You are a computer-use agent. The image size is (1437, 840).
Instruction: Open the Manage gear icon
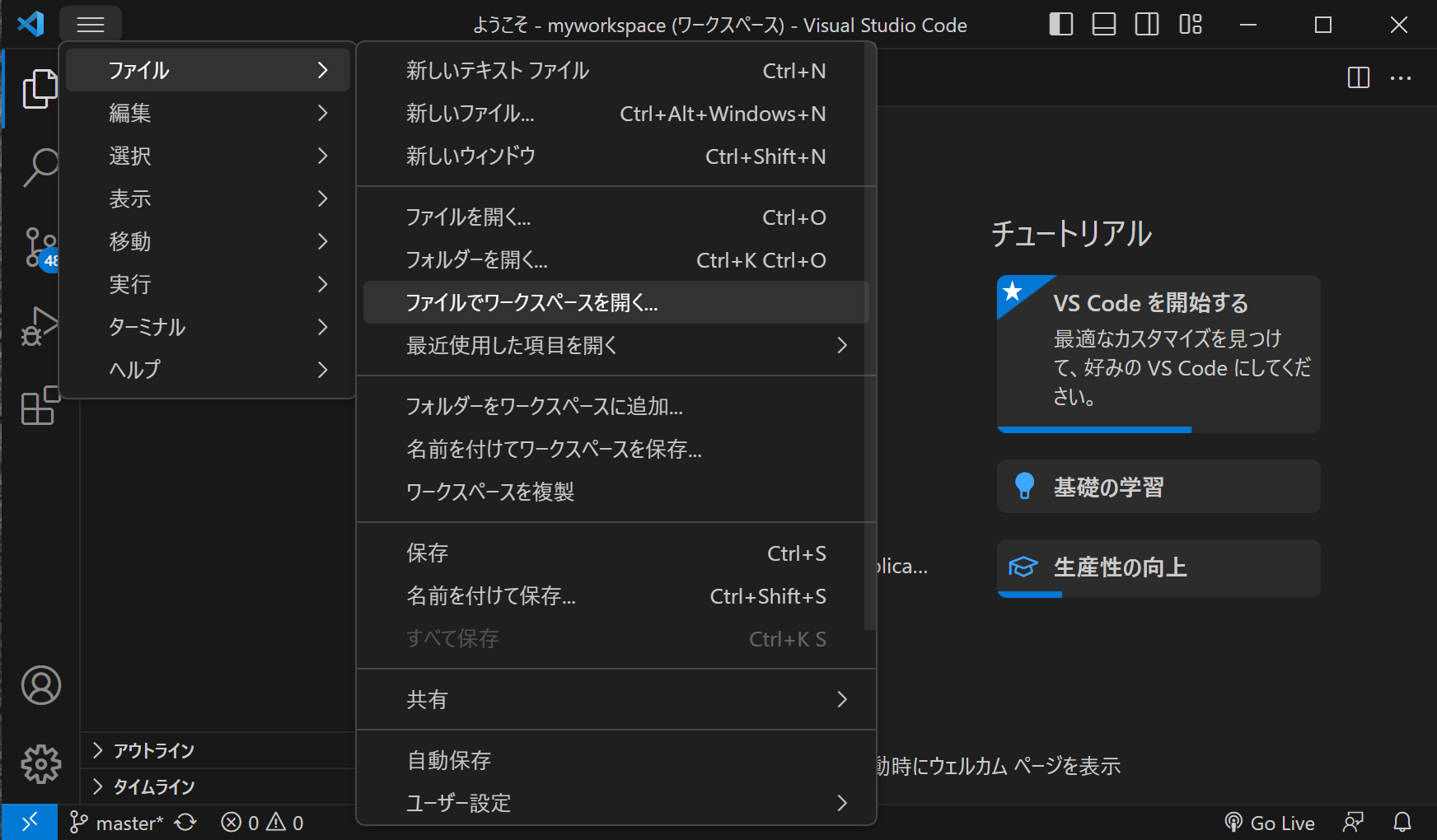tap(40, 764)
